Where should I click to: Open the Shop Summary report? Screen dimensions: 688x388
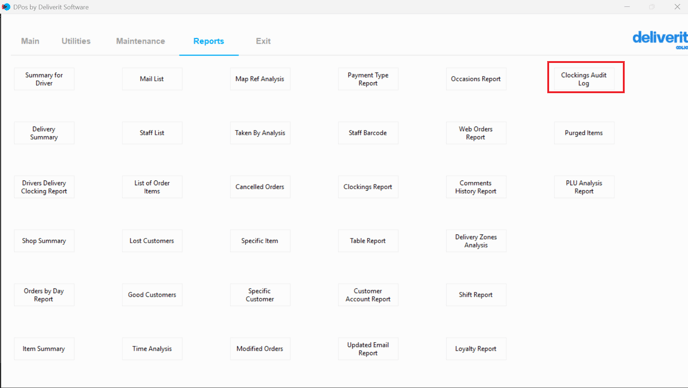pos(44,241)
